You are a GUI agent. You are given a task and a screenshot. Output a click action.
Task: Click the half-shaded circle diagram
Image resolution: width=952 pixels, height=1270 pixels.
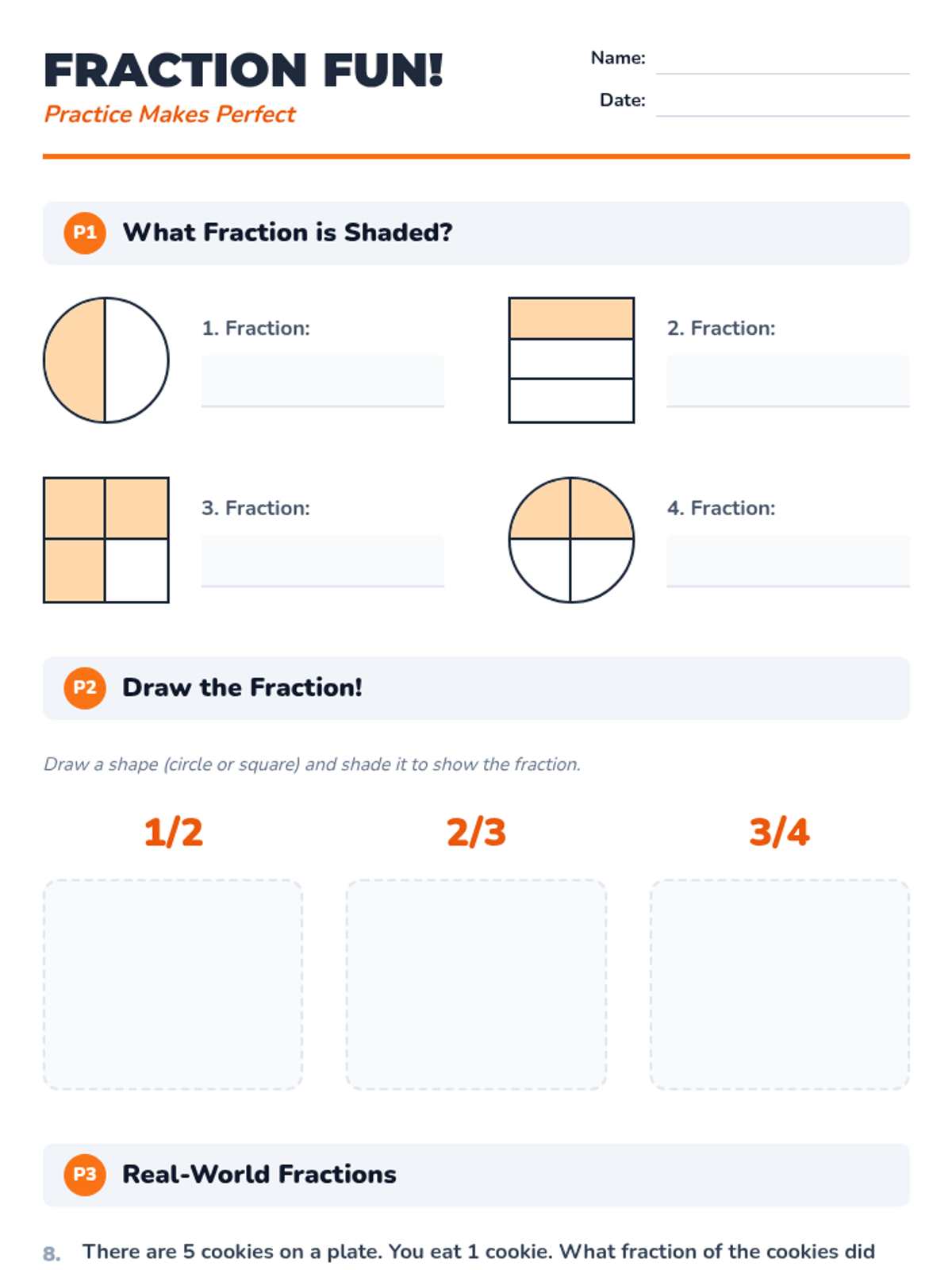[106, 360]
